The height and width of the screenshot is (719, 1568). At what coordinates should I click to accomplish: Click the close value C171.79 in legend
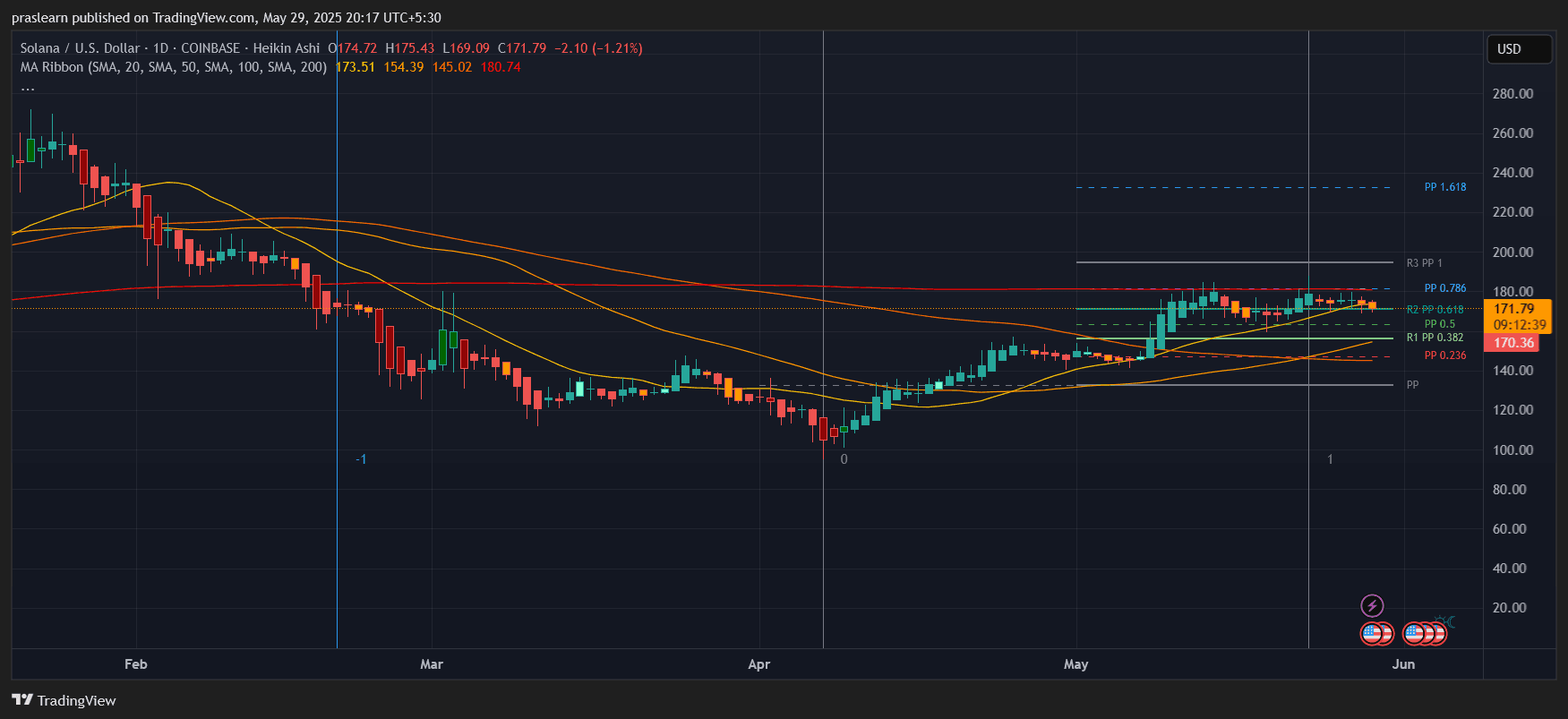pyautogui.click(x=522, y=48)
